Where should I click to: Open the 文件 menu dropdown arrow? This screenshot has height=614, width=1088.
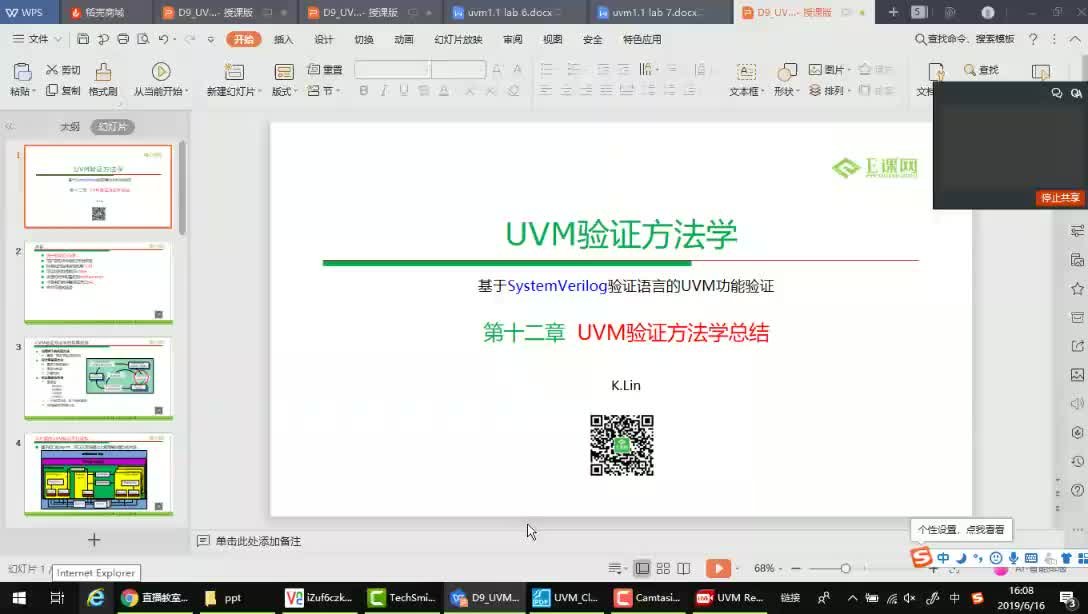58,40
